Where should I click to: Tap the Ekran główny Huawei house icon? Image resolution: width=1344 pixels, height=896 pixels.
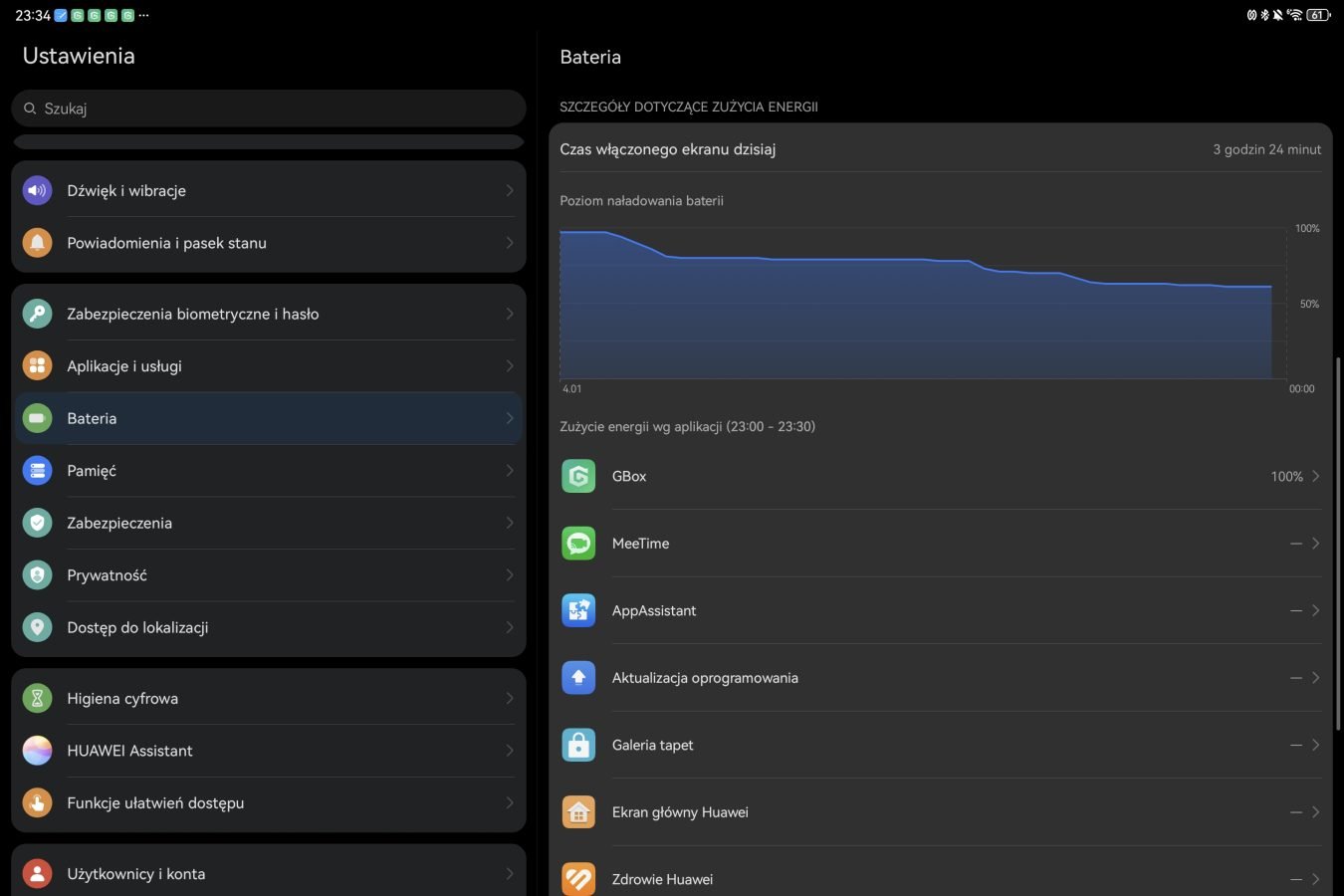click(x=578, y=812)
